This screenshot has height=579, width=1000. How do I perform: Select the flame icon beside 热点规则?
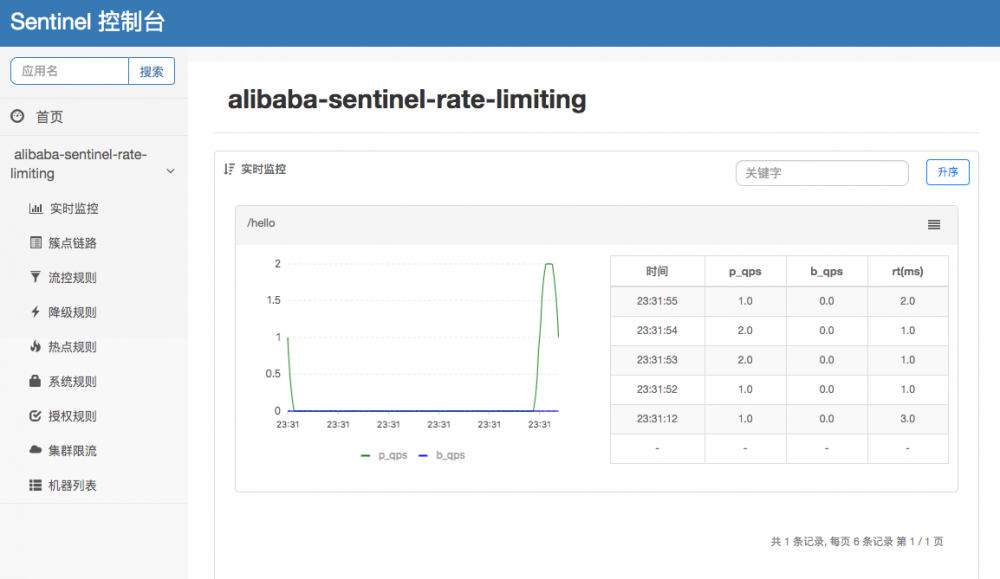33,346
